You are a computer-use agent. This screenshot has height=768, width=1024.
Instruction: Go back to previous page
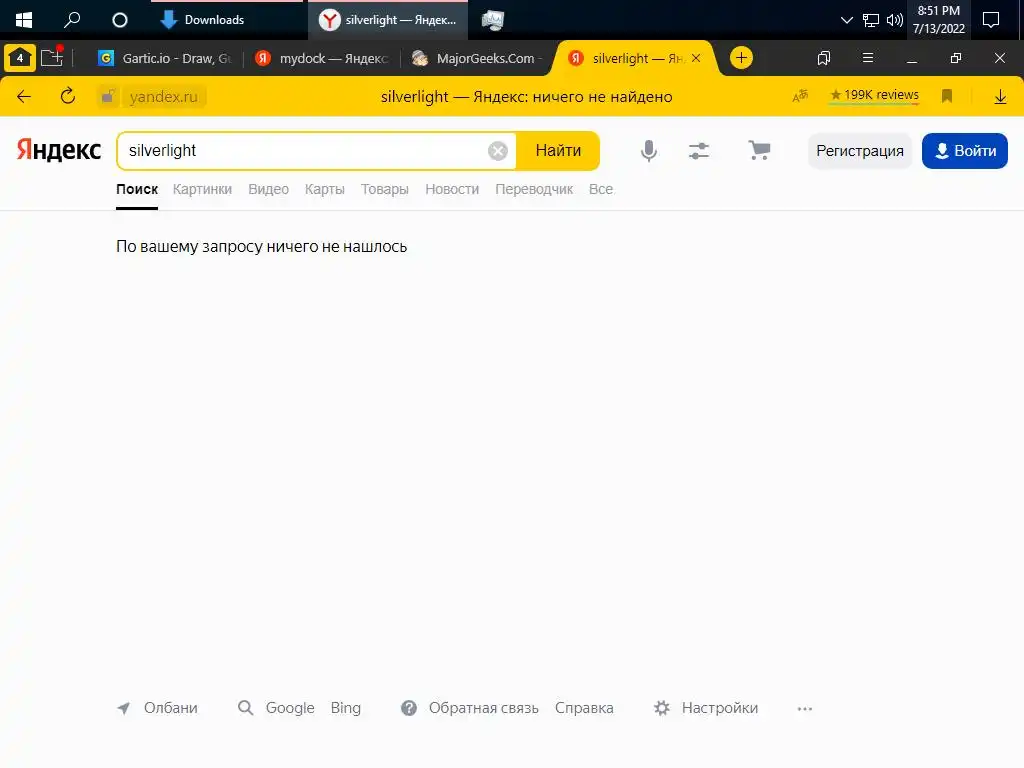(24, 97)
